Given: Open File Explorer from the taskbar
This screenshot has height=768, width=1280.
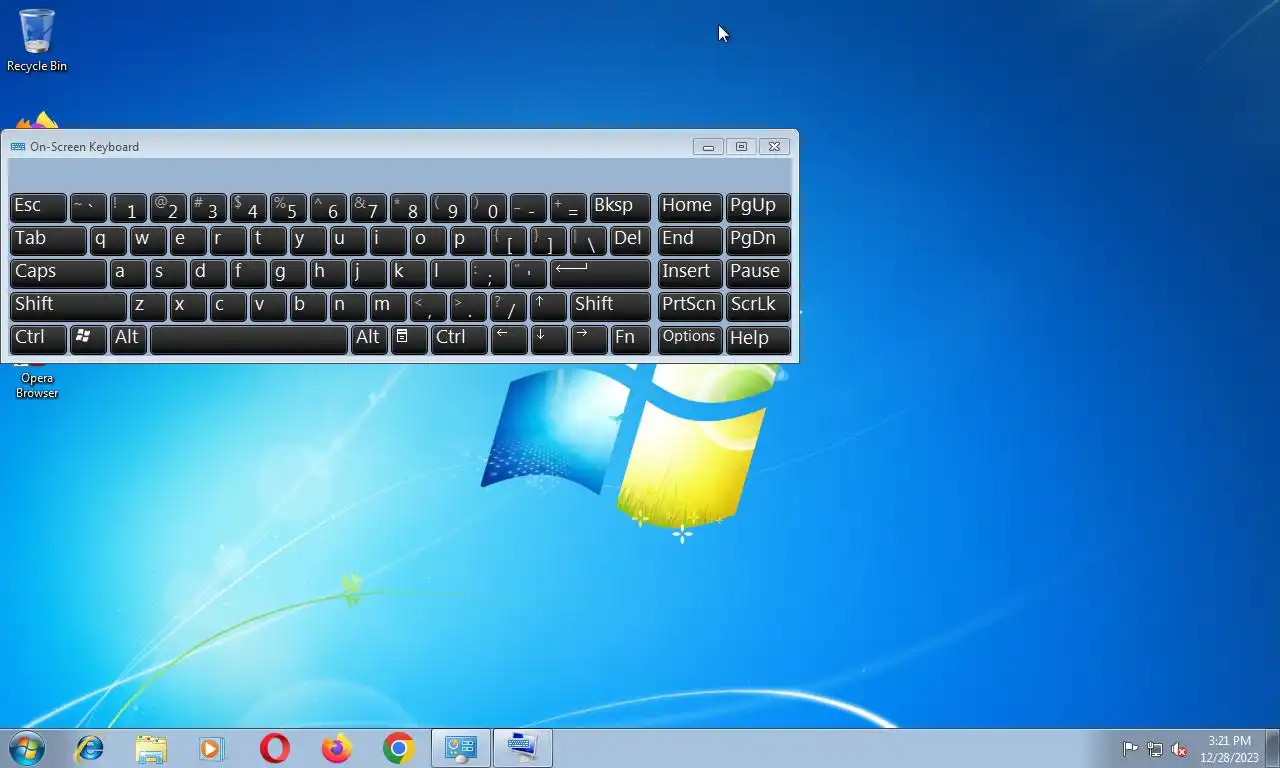Looking at the screenshot, I should [151, 748].
